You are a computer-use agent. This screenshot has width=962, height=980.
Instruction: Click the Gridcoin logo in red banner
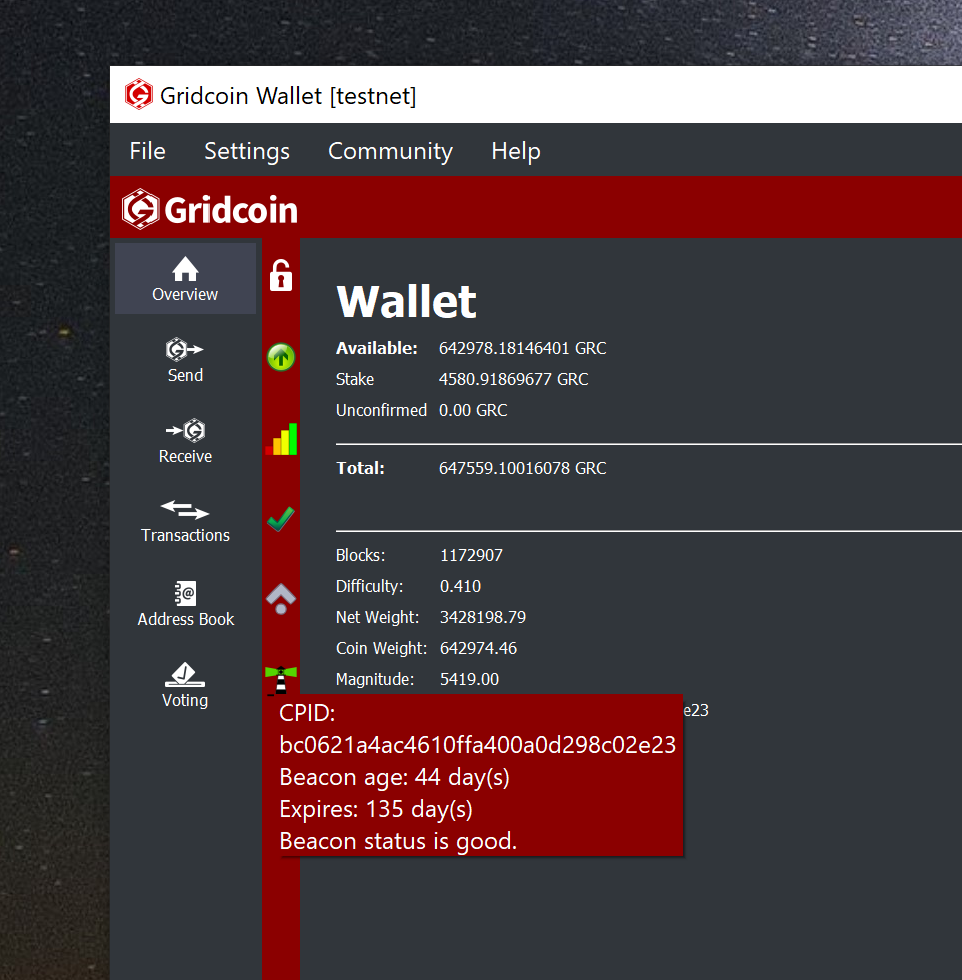click(x=210, y=209)
